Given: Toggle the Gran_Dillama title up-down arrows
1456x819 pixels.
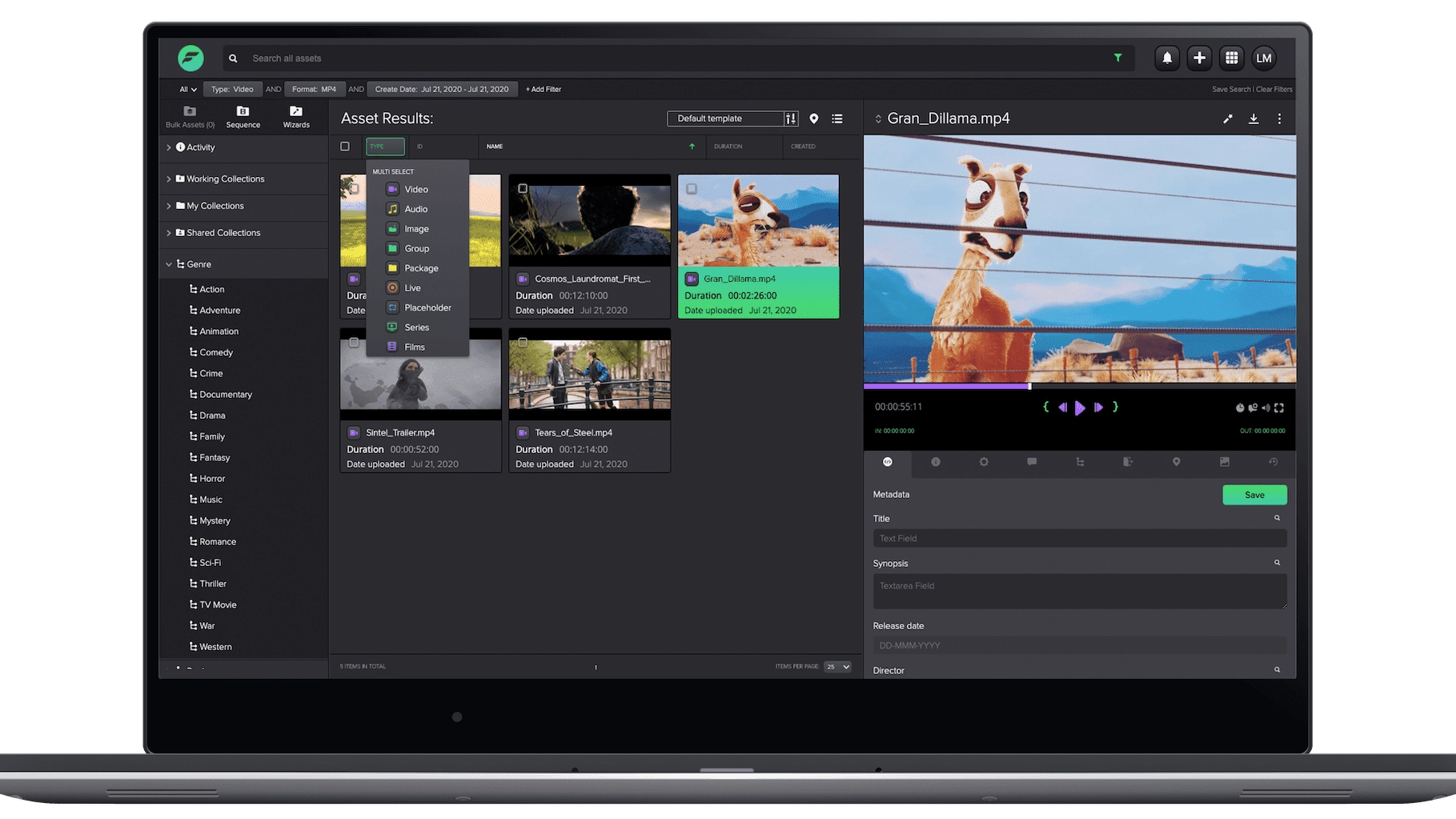Looking at the screenshot, I should [878, 118].
